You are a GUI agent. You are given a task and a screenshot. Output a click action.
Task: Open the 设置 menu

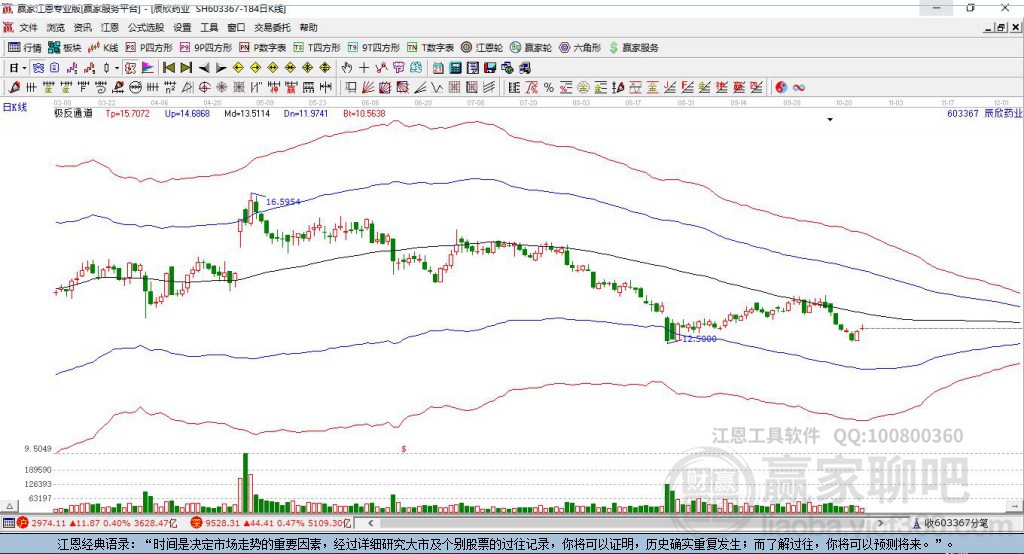(182, 27)
